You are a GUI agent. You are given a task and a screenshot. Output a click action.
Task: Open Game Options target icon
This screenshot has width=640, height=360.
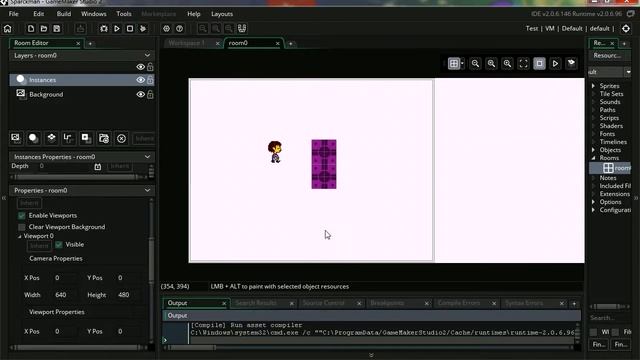[166, 29]
